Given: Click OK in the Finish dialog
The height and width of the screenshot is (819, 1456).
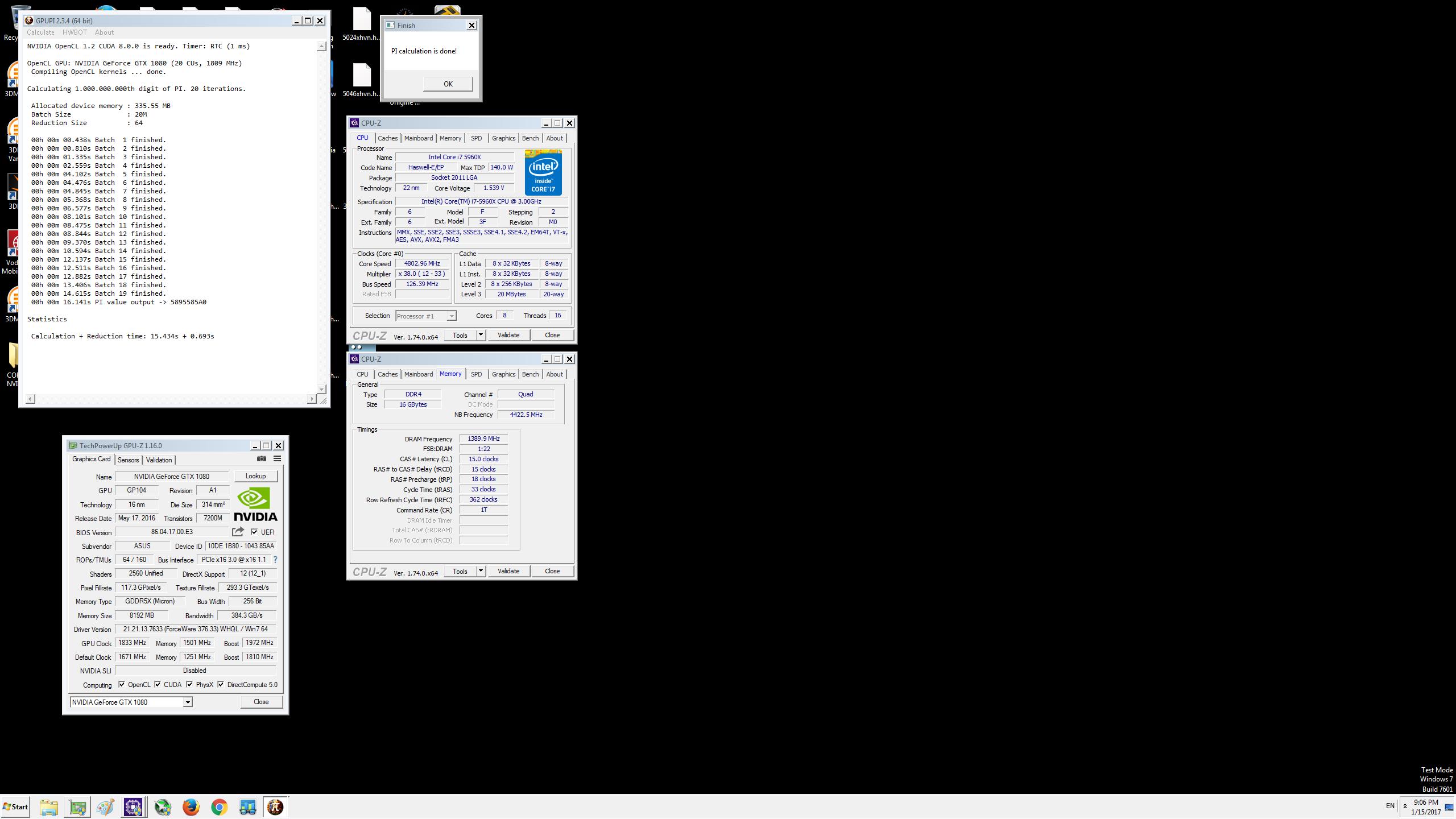Looking at the screenshot, I should [x=448, y=84].
